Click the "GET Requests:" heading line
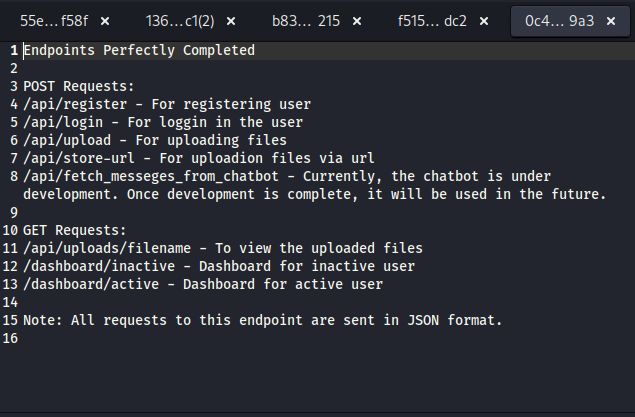This screenshot has height=417, width=635. click(x=75, y=230)
